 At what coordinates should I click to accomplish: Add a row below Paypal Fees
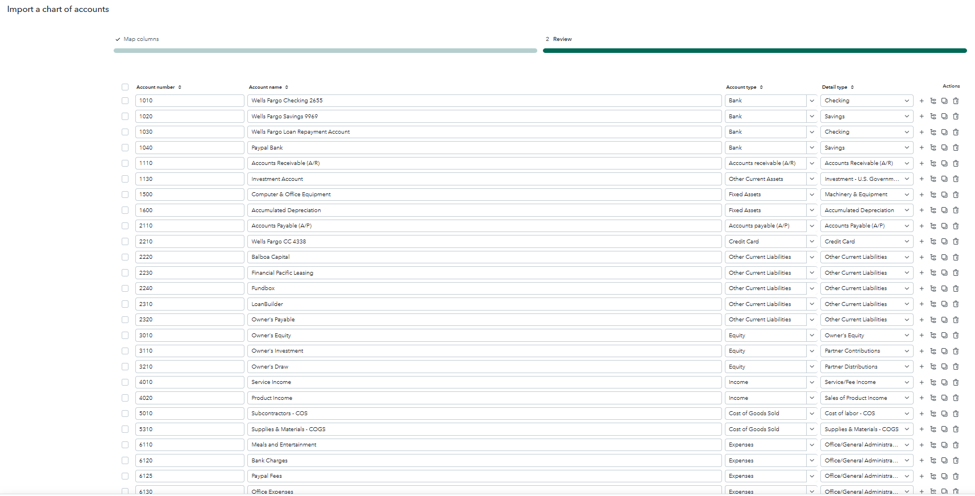click(922, 477)
